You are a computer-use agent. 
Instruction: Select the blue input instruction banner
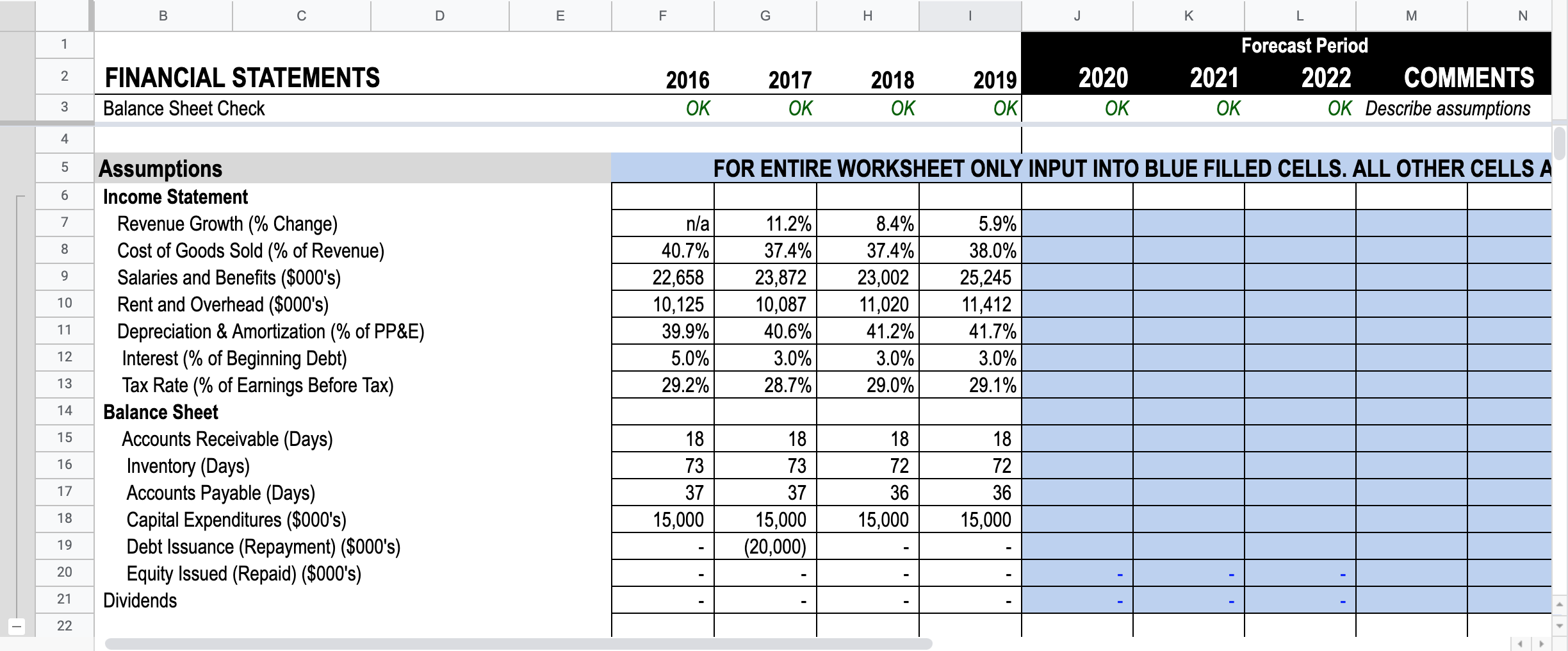[1081, 169]
